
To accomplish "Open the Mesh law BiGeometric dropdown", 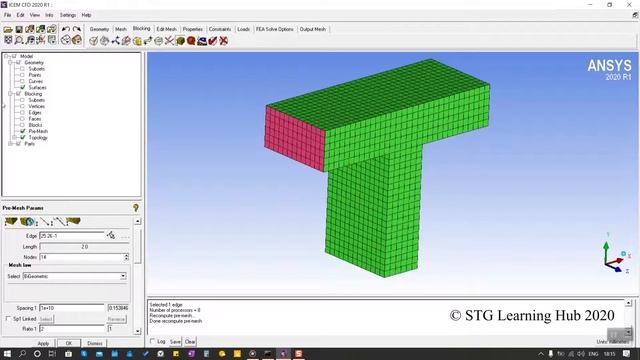I will tap(123, 276).
